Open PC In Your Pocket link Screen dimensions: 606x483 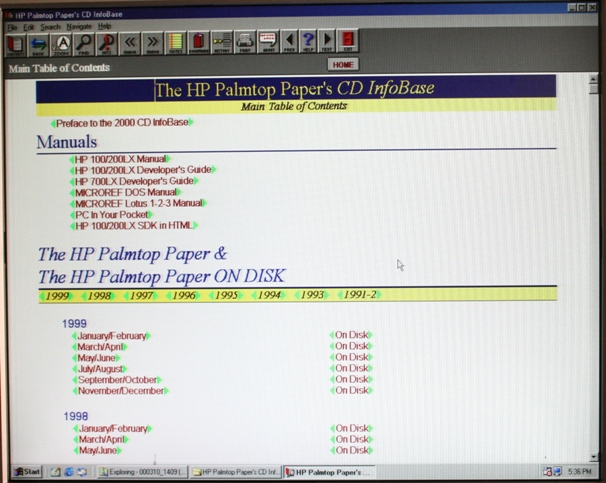tap(112, 214)
